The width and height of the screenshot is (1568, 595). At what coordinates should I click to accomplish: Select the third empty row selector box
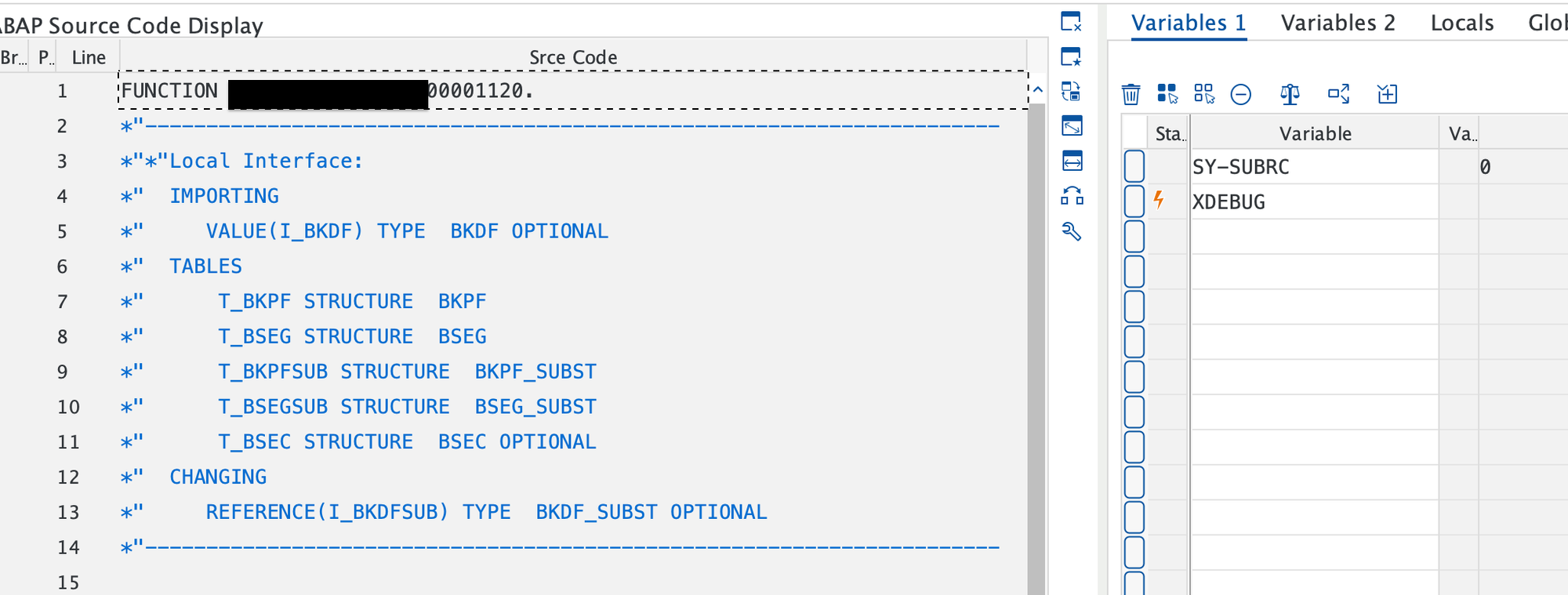point(1134,307)
